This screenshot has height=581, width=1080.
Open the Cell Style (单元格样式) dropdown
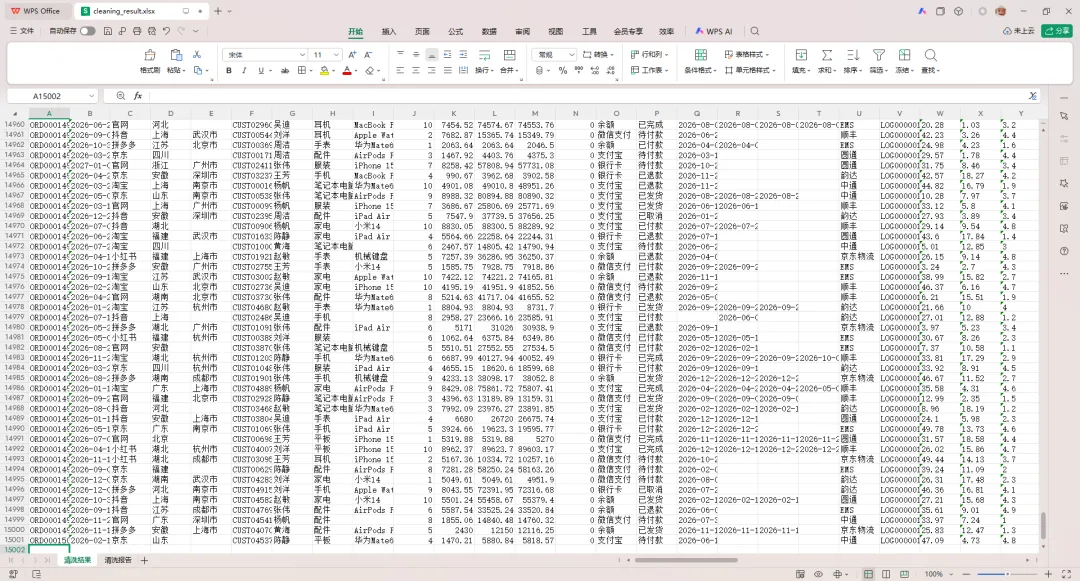pyautogui.click(x=750, y=70)
